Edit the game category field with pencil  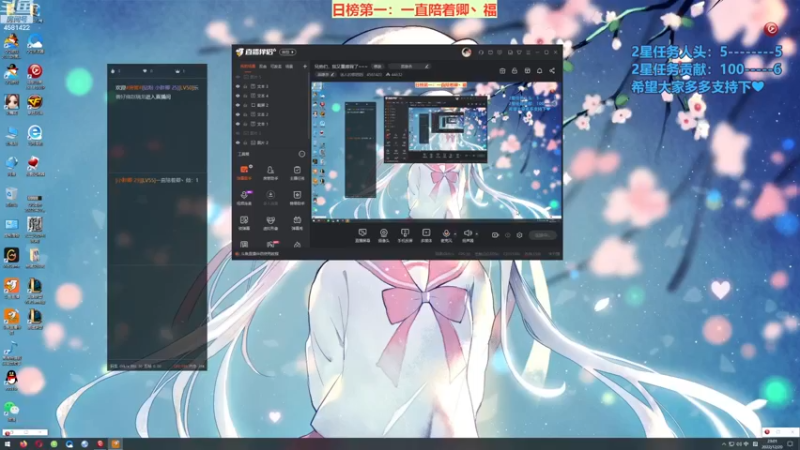(x=409, y=66)
